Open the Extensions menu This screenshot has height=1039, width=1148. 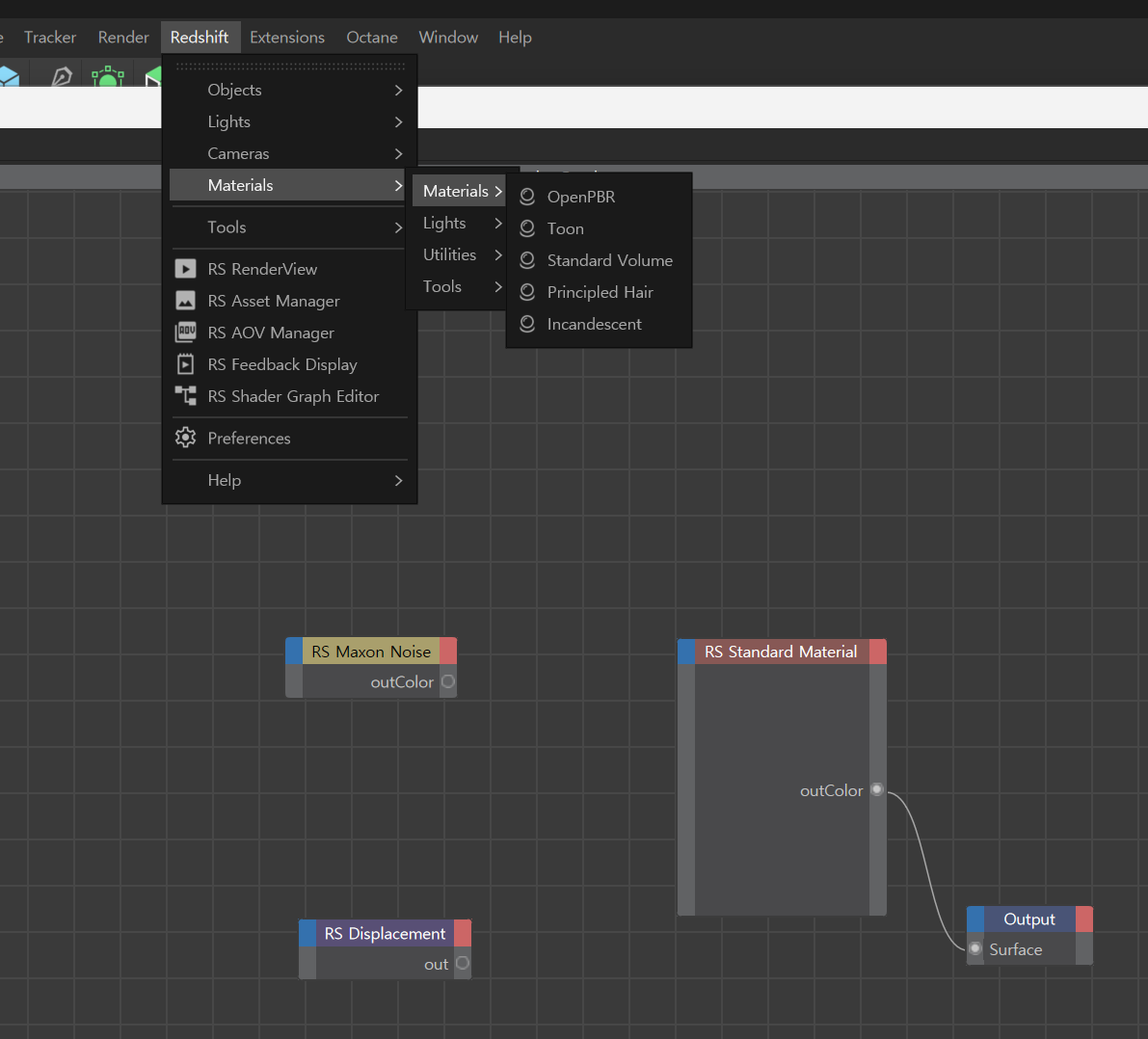click(287, 38)
